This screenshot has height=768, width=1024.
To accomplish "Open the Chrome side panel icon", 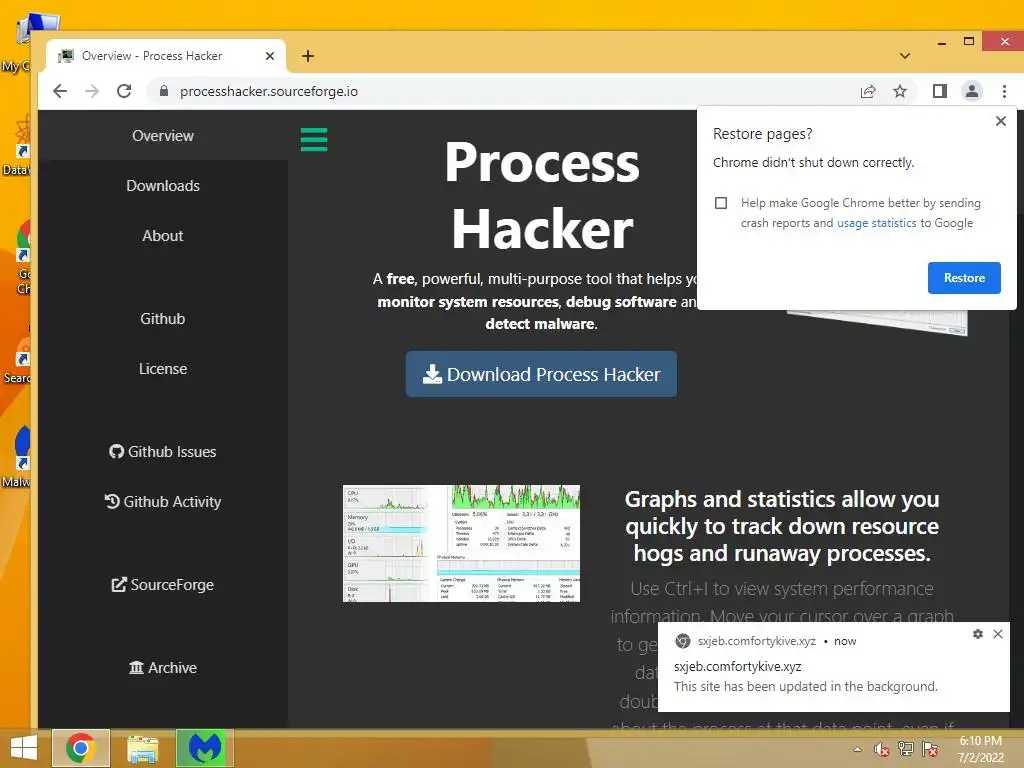I will pyautogui.click(x=940, y=91).
